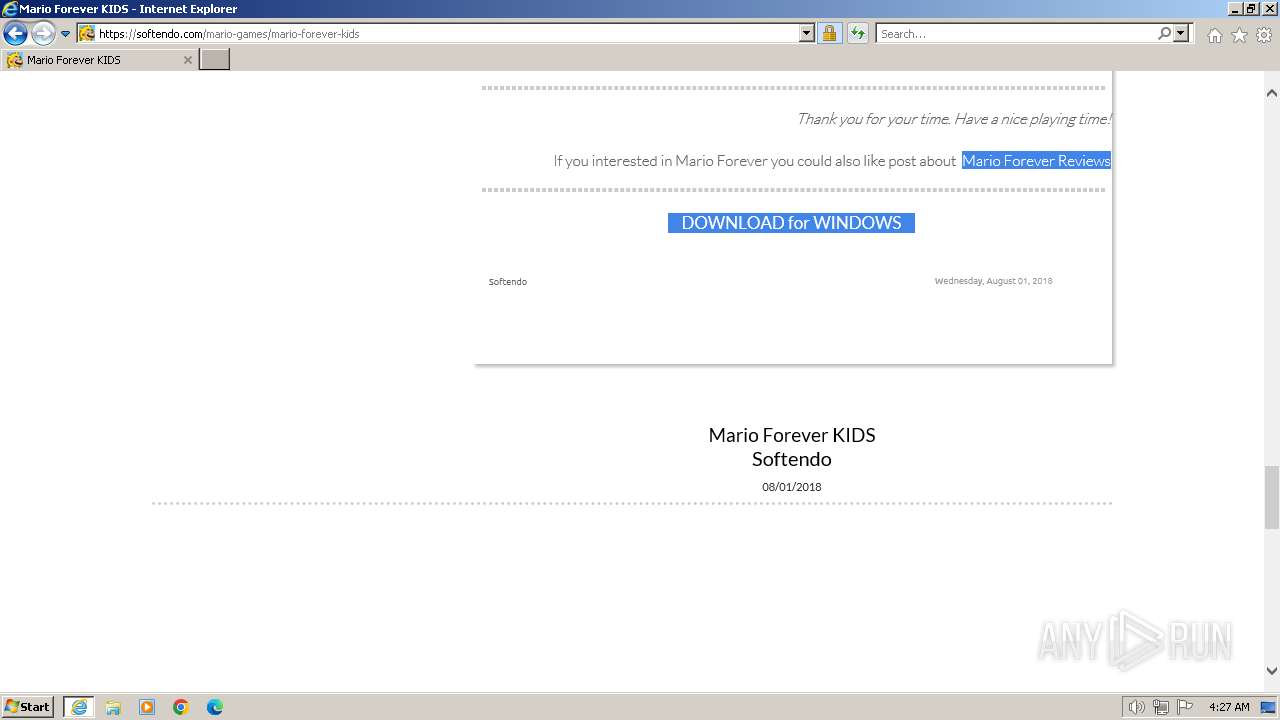
Task: Open Windows Media Player taskbar icon
Action: click(x=147, y=707)
